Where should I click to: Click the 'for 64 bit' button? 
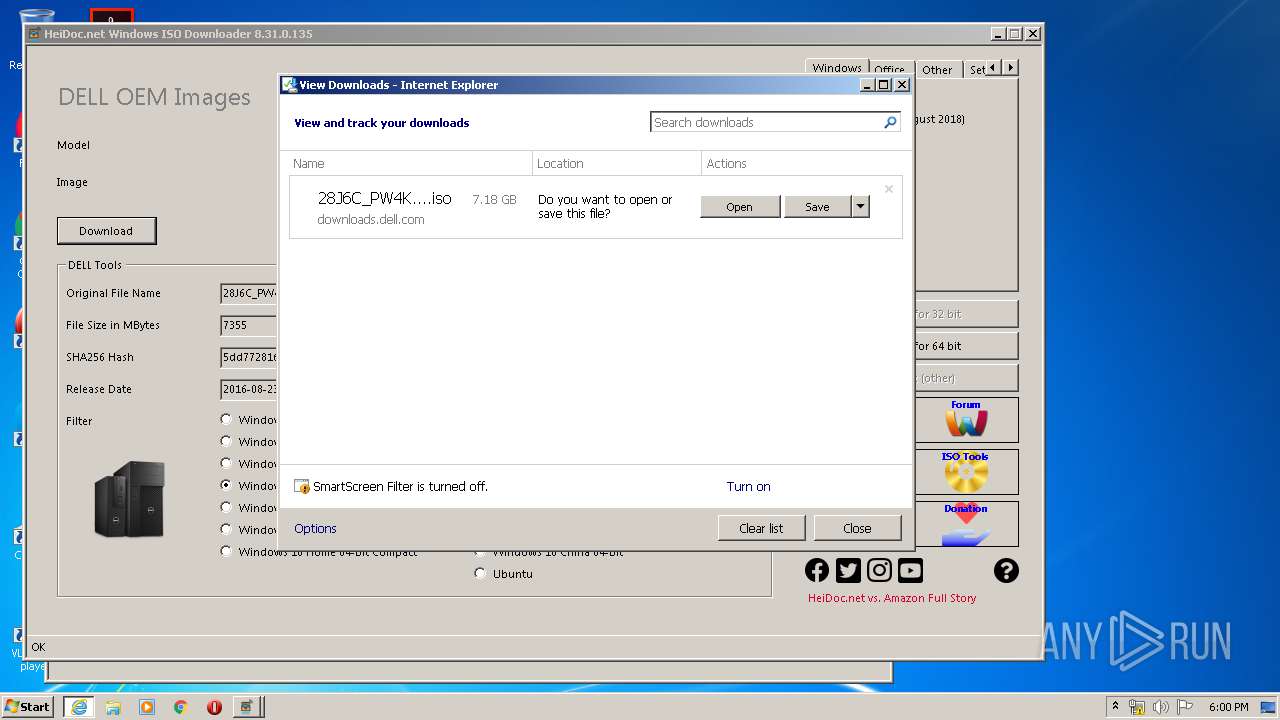[x=964, y=346]
